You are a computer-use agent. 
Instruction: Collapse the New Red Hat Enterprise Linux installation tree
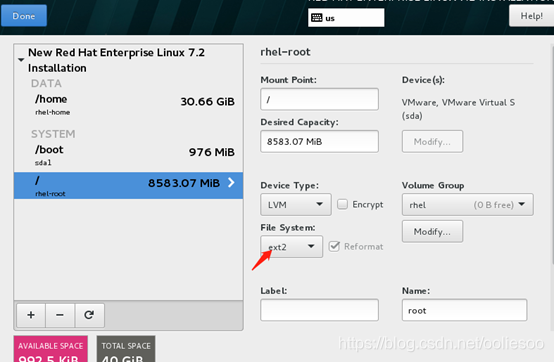(x=21, y=60)
